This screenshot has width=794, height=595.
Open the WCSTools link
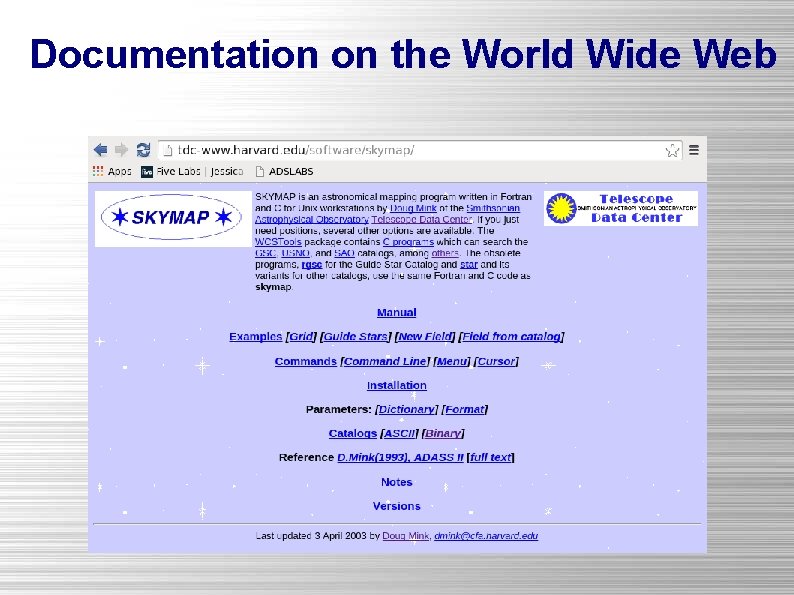click(278, 242)
